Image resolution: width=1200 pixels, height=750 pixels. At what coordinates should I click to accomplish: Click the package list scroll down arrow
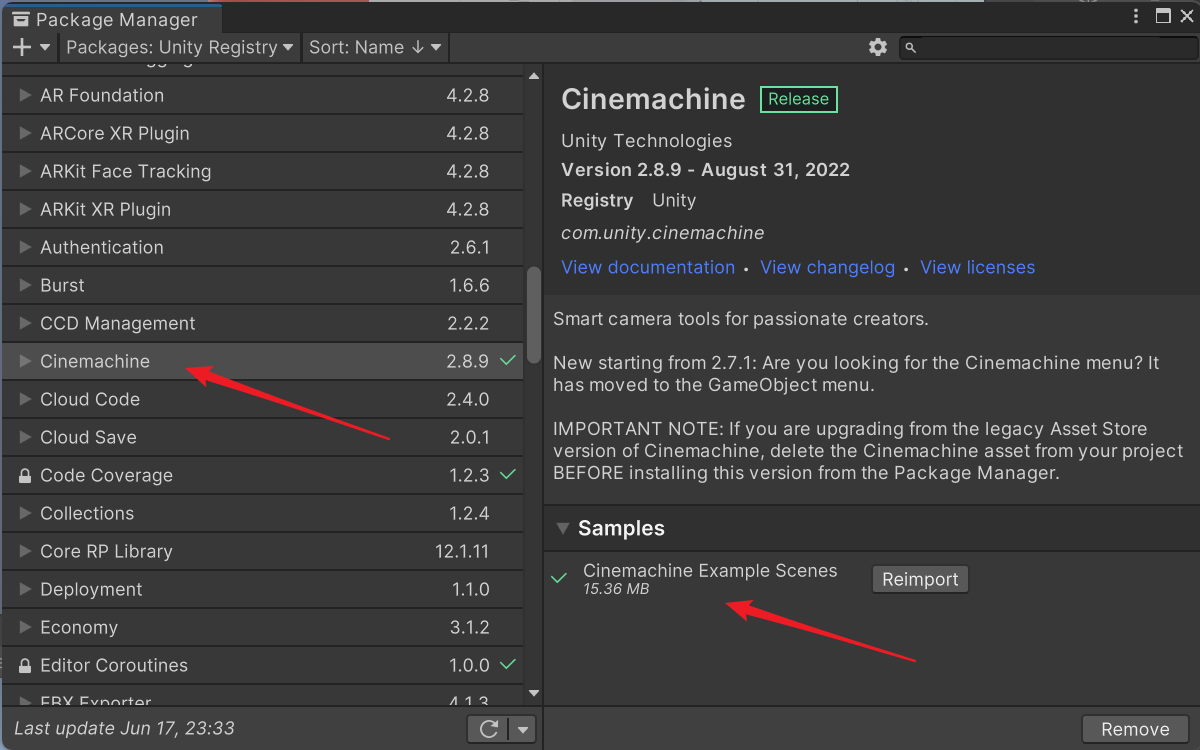533,693
